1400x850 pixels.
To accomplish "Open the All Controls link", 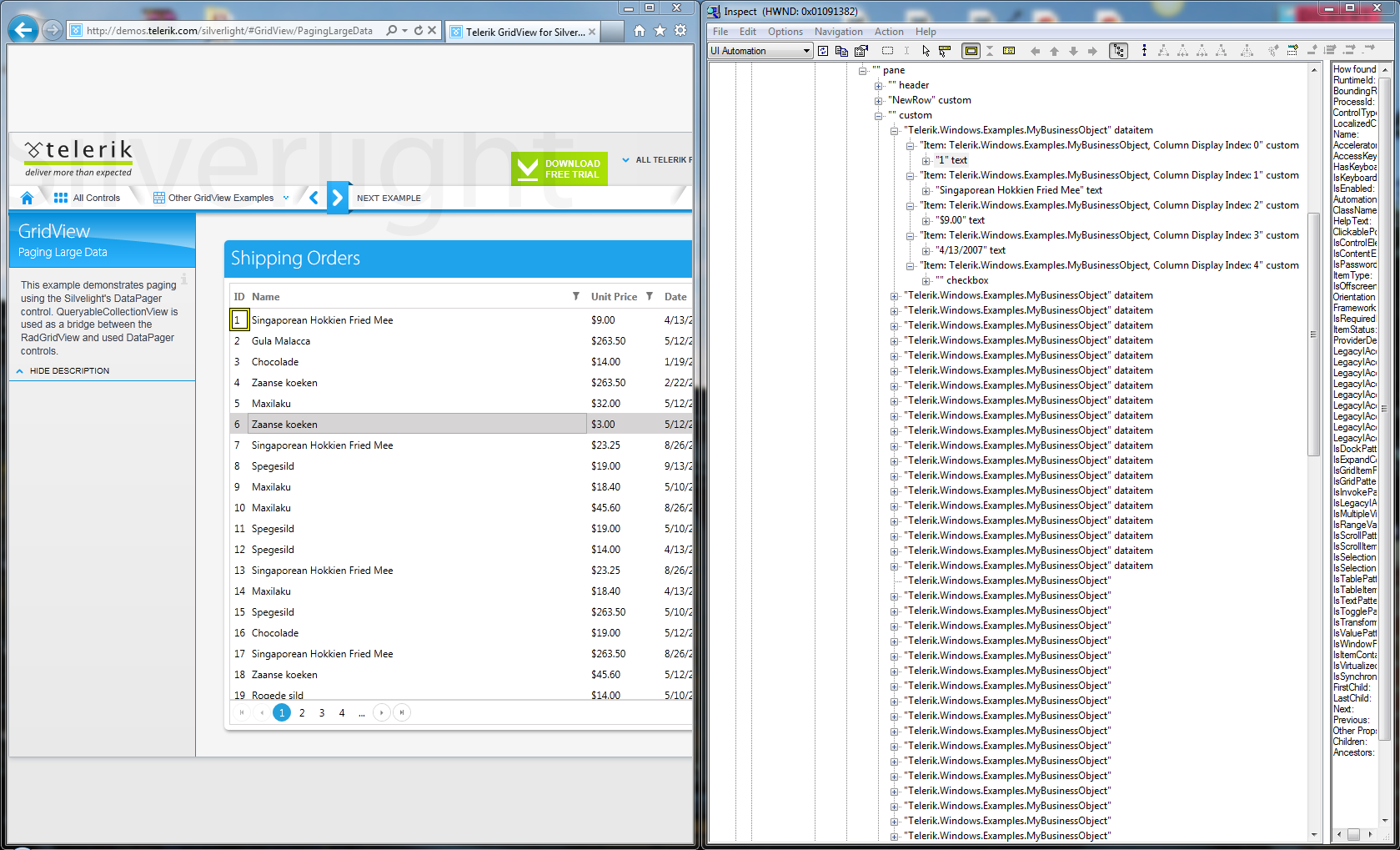I will click(x=87, y=198).
